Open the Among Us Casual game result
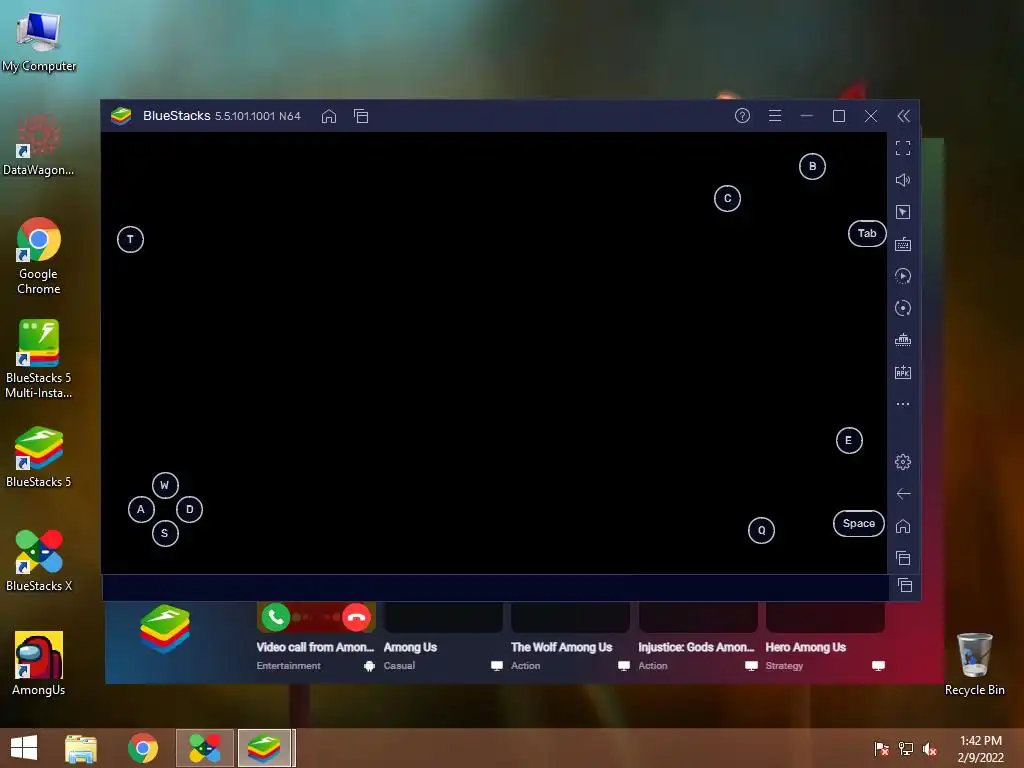Screen dimensions: 1024x768 (443, 638)
